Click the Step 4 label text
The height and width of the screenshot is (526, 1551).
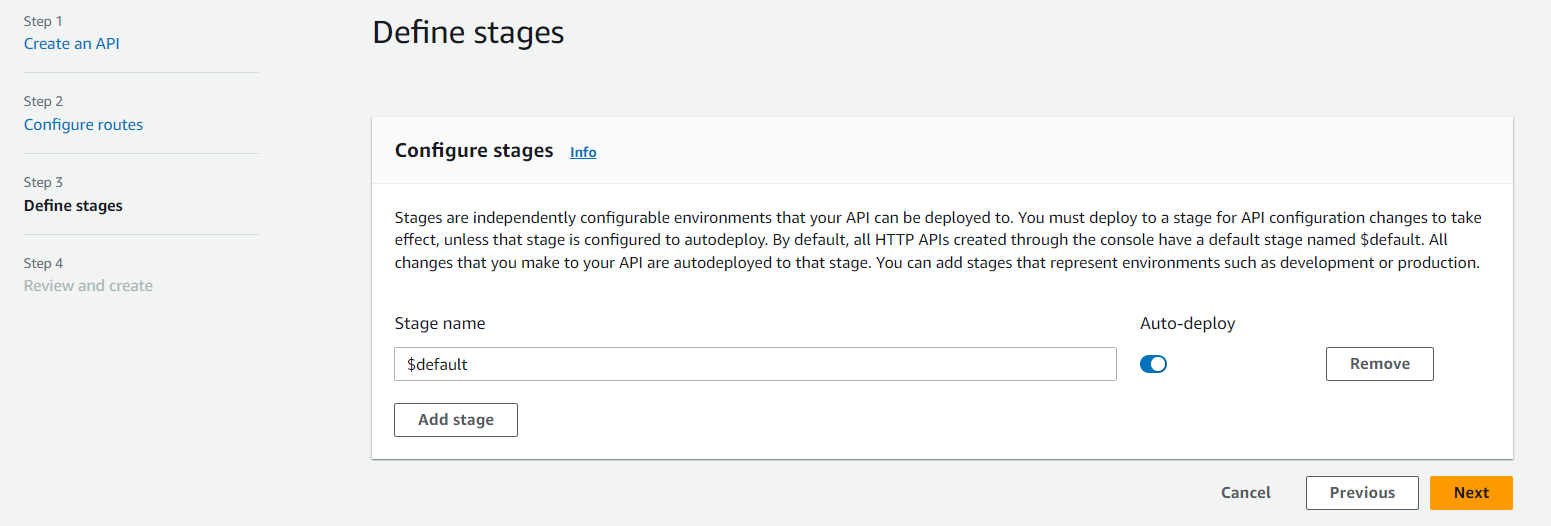point(43,264)
